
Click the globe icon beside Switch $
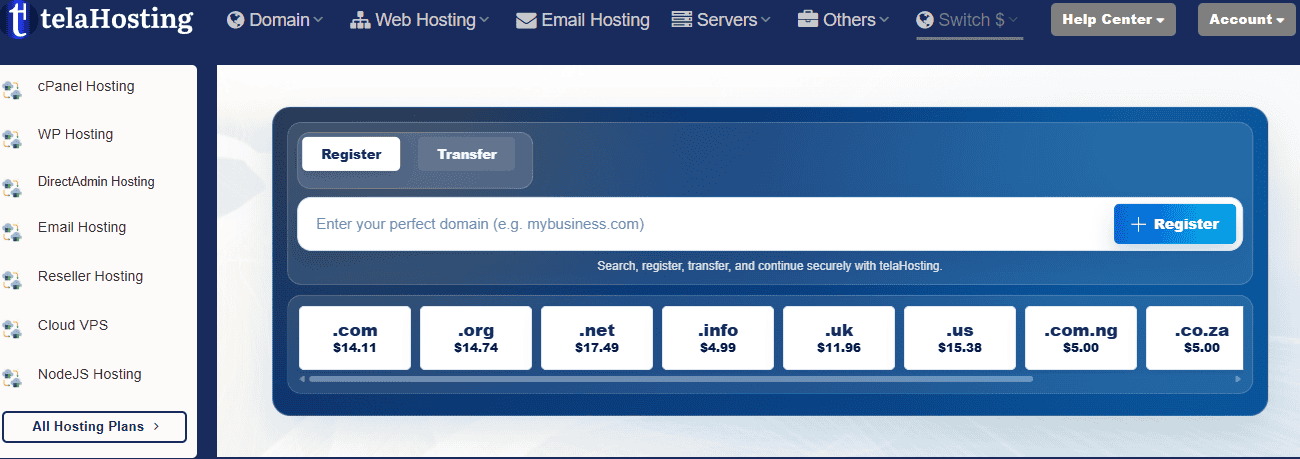(925, 20)
